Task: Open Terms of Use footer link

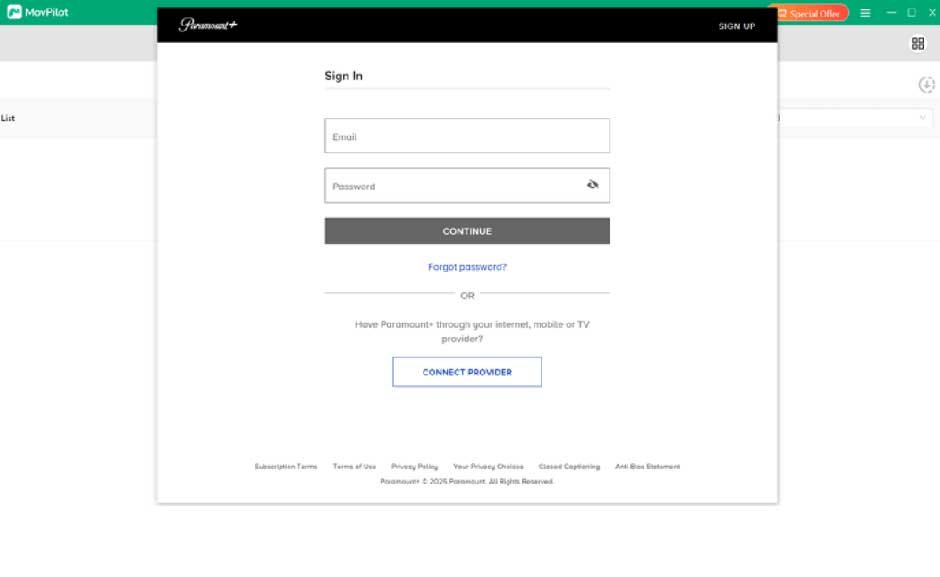Action: pos(354,466)
